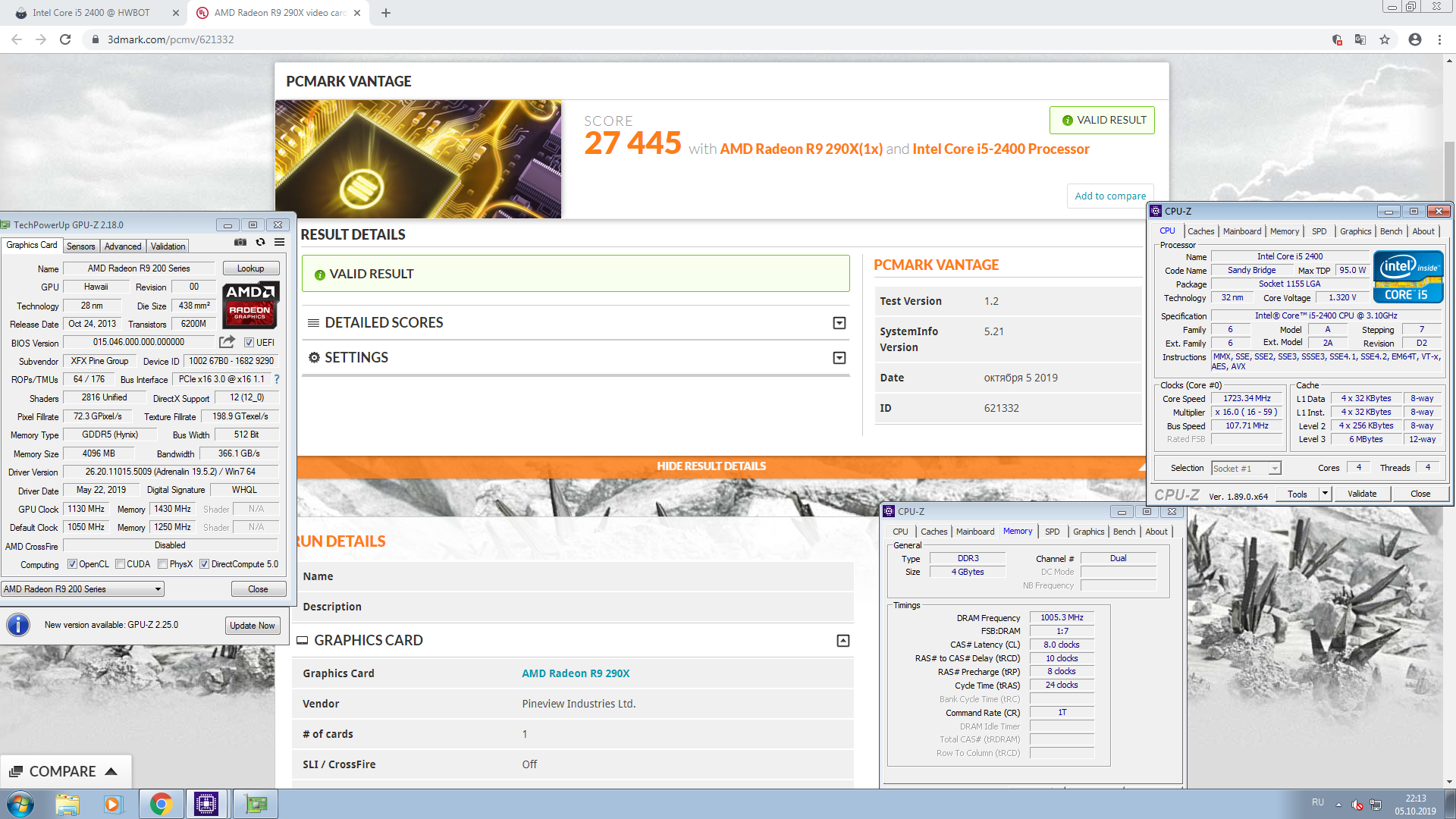This screenshot has width=1456, height=819.
Task: Switch to GPU-Z Advanced tab
Action: coord(123,246)
